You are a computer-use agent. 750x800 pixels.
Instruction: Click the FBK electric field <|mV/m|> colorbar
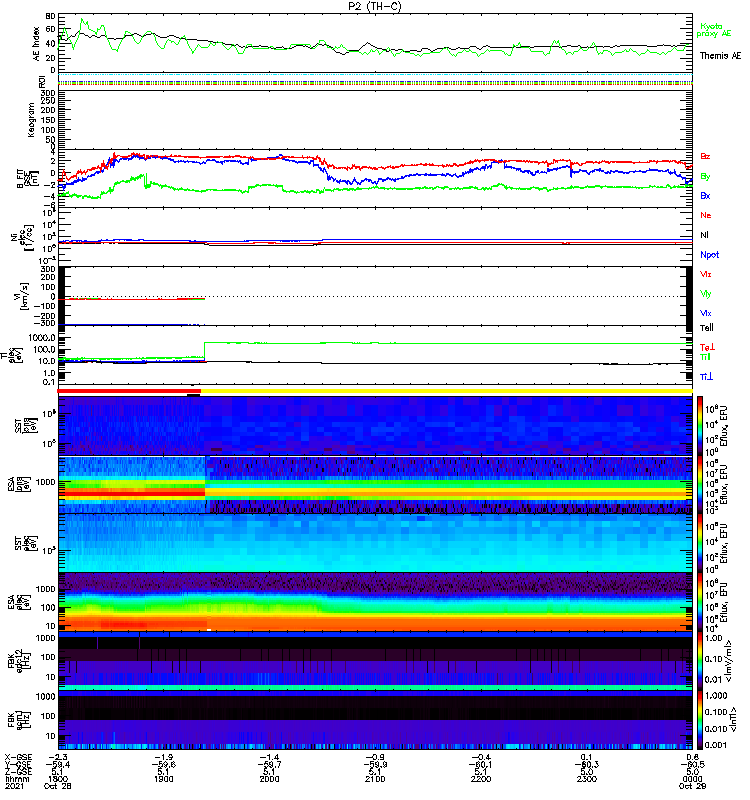click(x=700, y=661)
